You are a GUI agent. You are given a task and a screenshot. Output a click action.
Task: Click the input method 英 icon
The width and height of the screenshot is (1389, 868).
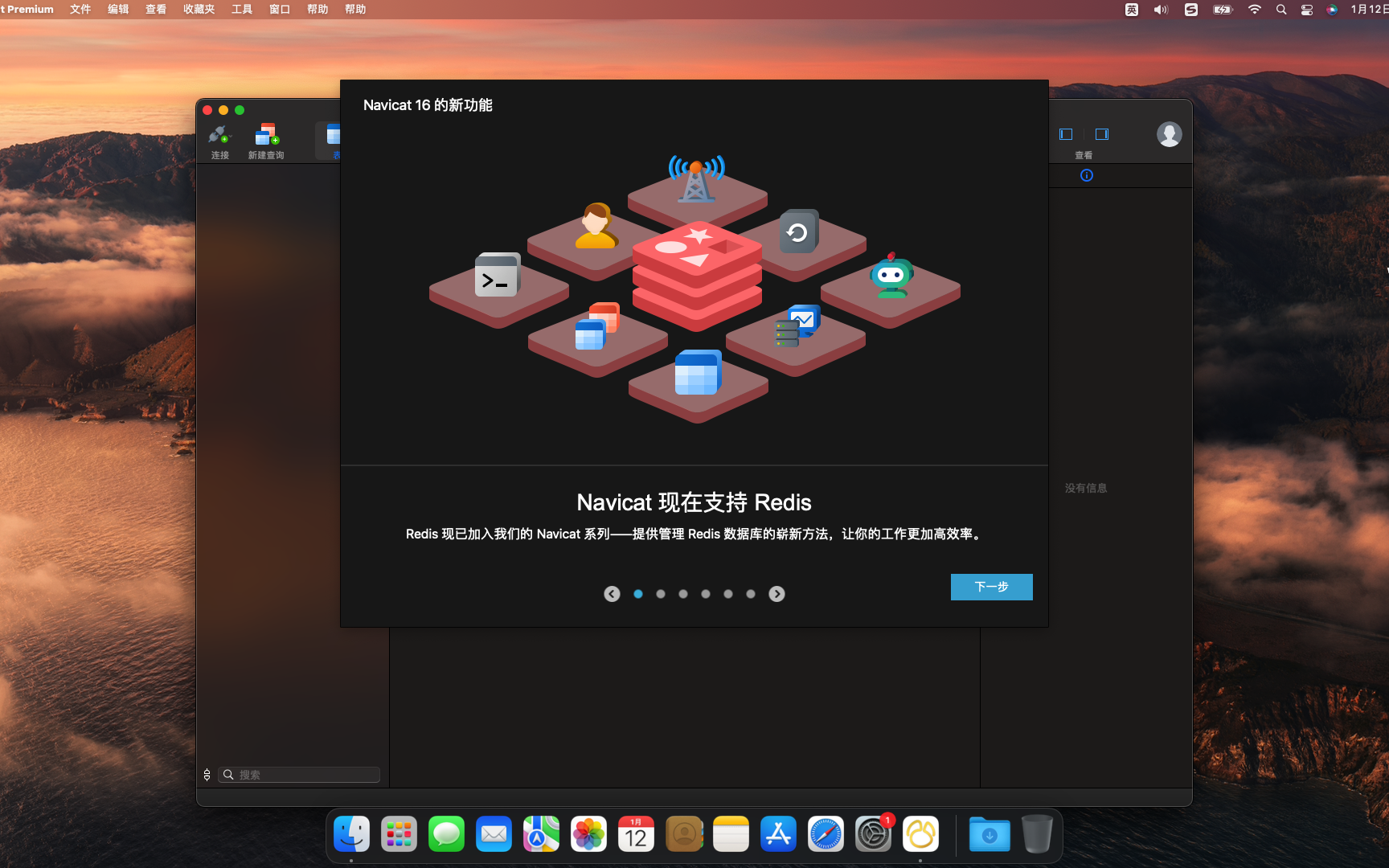[x=1132, y=10]
